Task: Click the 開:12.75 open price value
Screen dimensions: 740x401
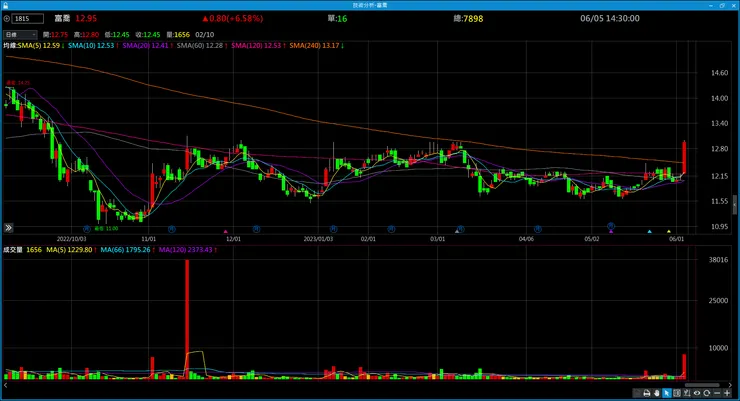Action: 55,35
